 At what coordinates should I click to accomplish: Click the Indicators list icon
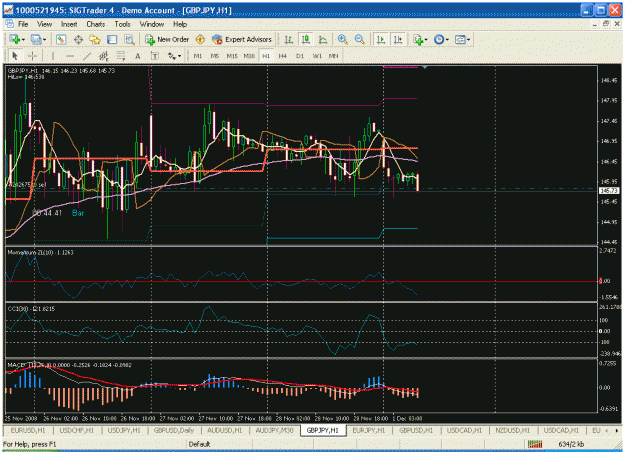418,39
